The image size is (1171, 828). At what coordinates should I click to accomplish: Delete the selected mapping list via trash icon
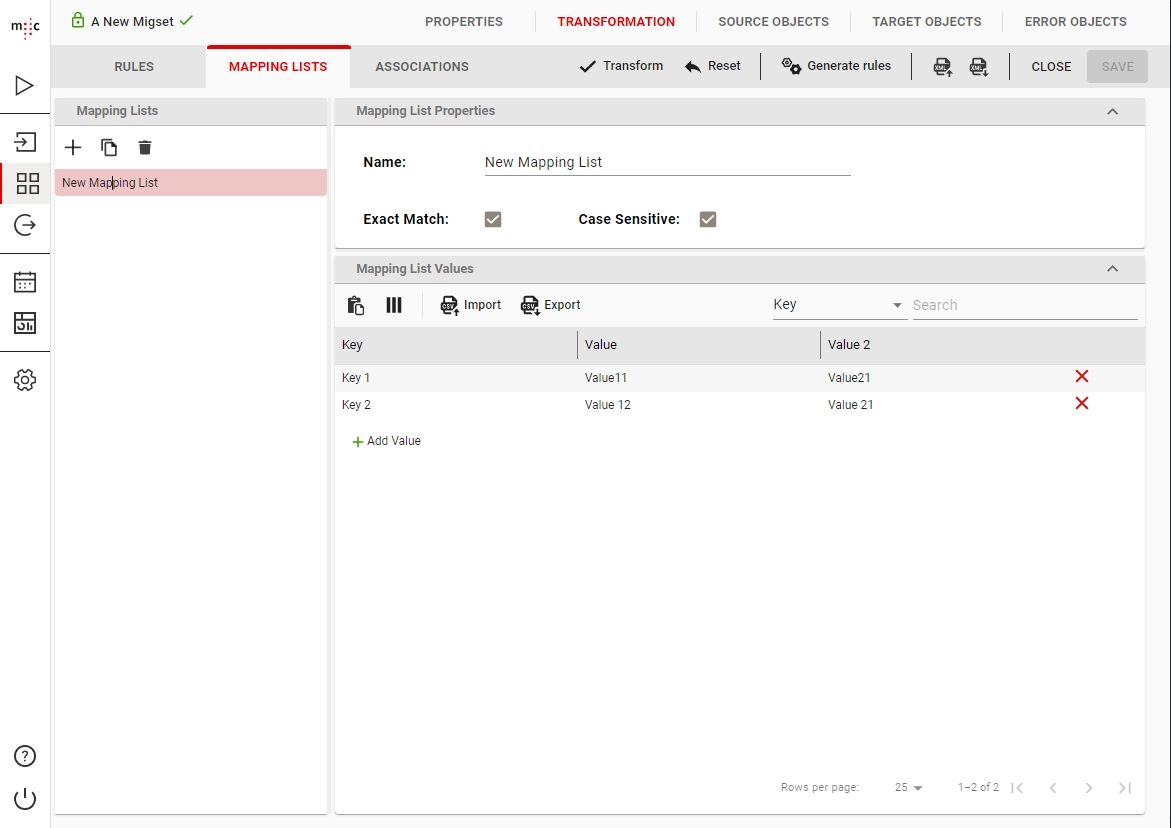145,148
